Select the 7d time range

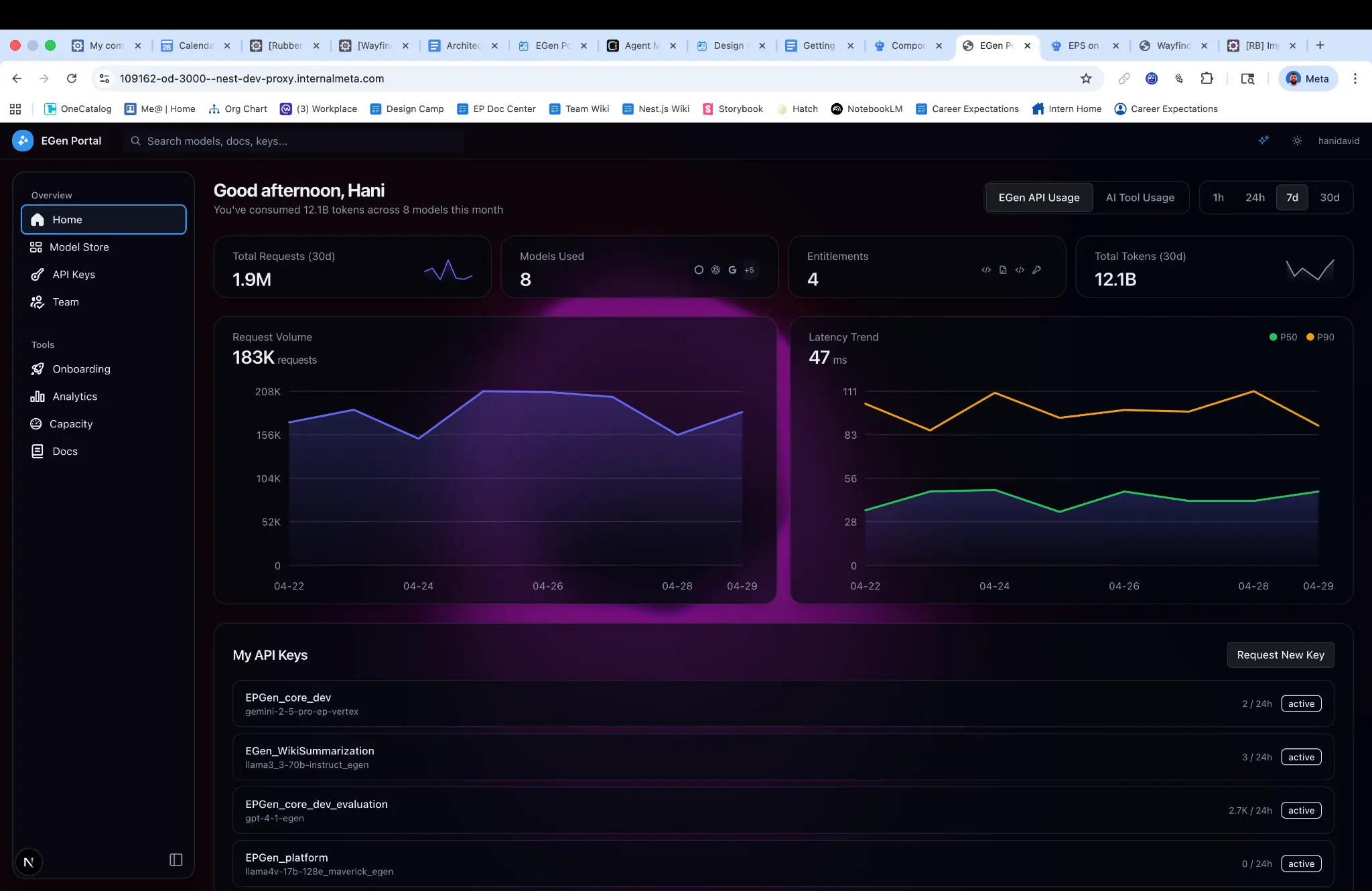1292,198
